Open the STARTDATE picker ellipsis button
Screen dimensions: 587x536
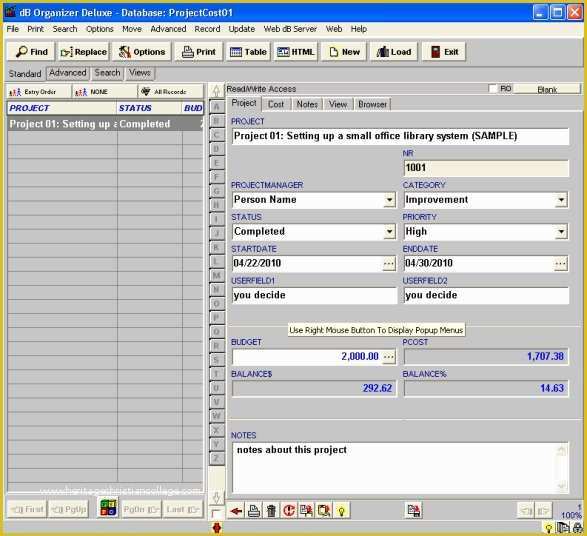[389, 264]
